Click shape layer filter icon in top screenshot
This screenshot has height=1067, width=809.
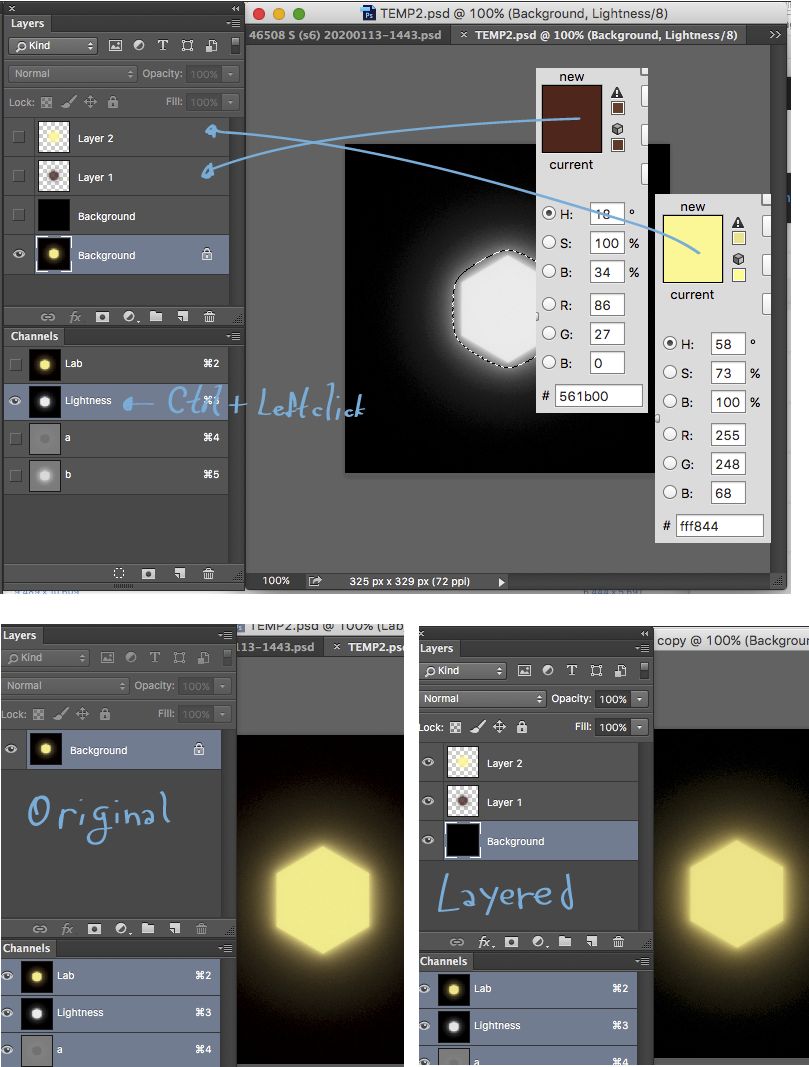(187, 46)
